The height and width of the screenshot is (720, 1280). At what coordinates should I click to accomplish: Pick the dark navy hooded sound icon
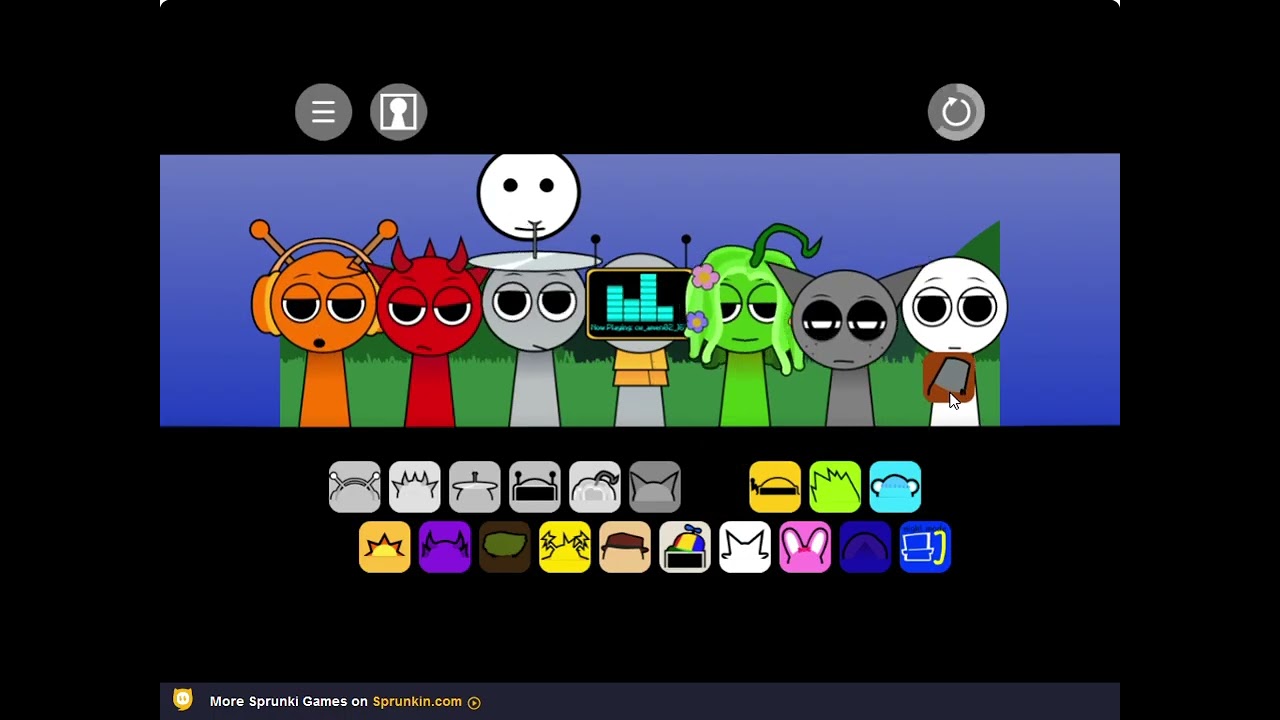click(865, 547)
